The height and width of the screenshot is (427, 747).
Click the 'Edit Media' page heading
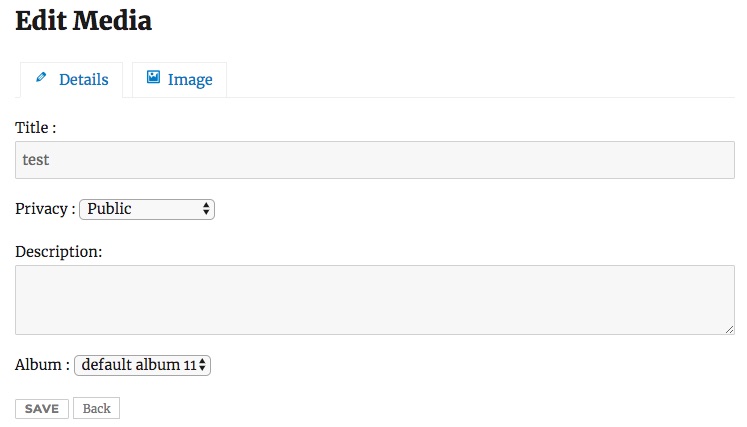(x=84, y=20)
